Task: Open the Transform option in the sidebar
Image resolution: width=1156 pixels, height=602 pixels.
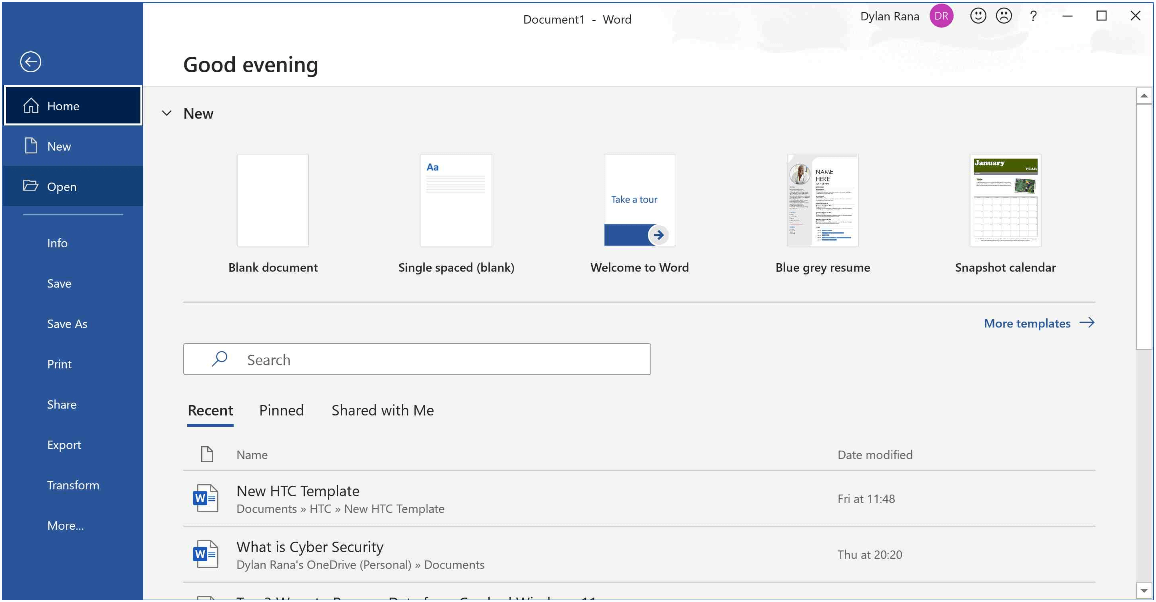Action: (x=73, y=485)
